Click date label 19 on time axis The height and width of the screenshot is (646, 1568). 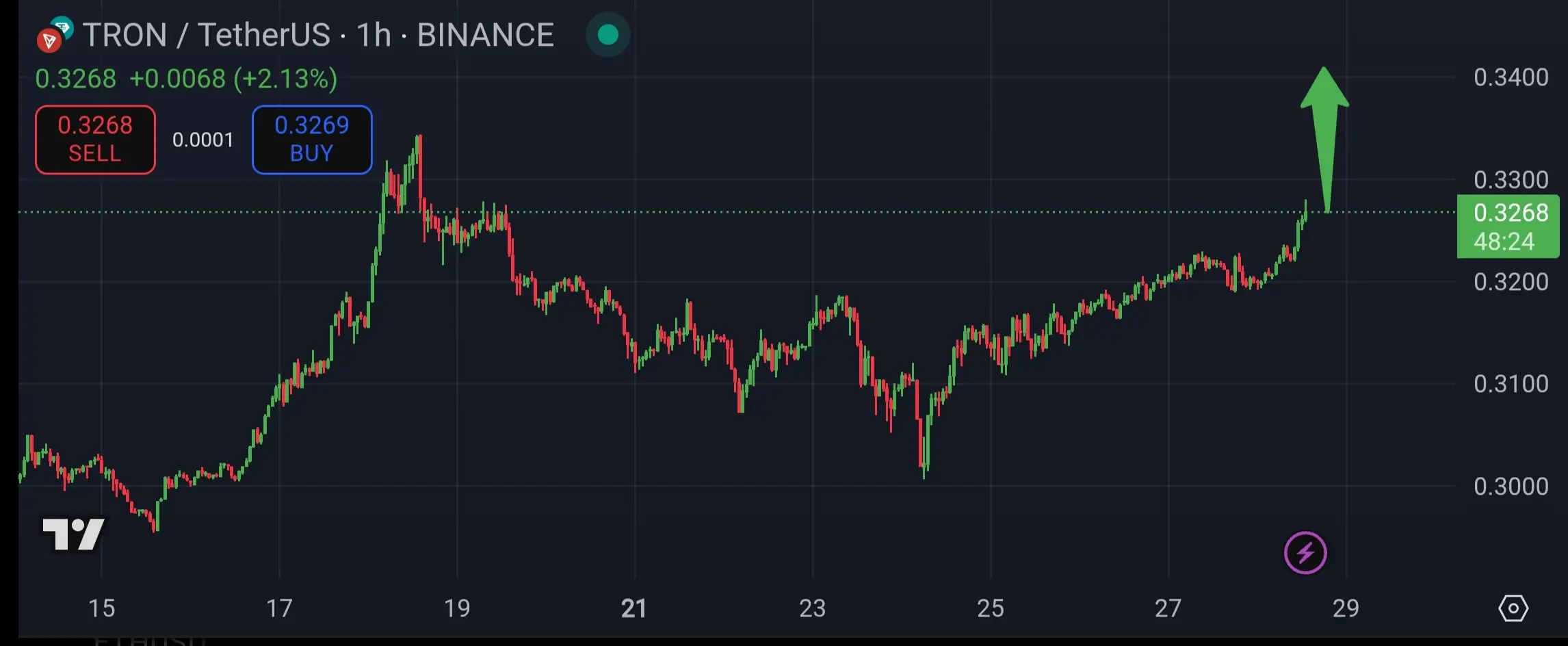pyautogui.click(x=457, y=608)
